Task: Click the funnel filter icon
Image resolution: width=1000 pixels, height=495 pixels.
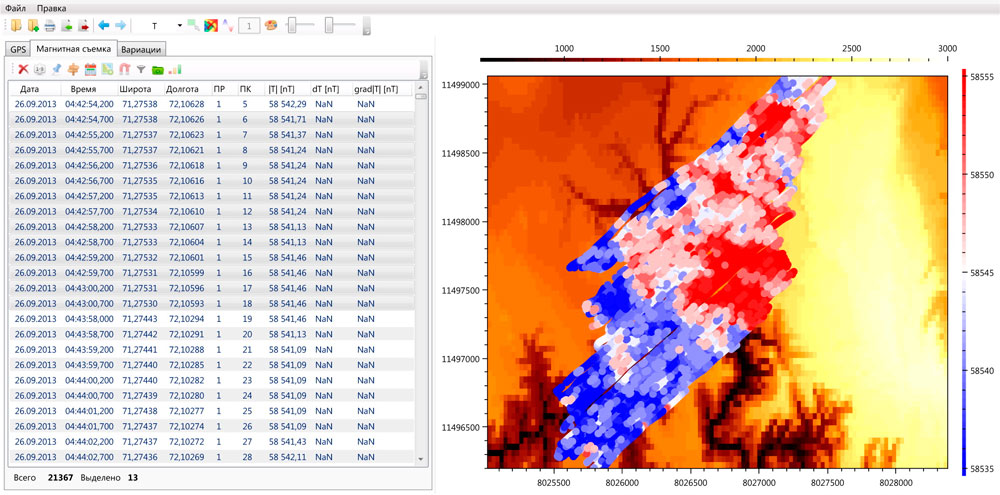Action: (x=141, y=69)
